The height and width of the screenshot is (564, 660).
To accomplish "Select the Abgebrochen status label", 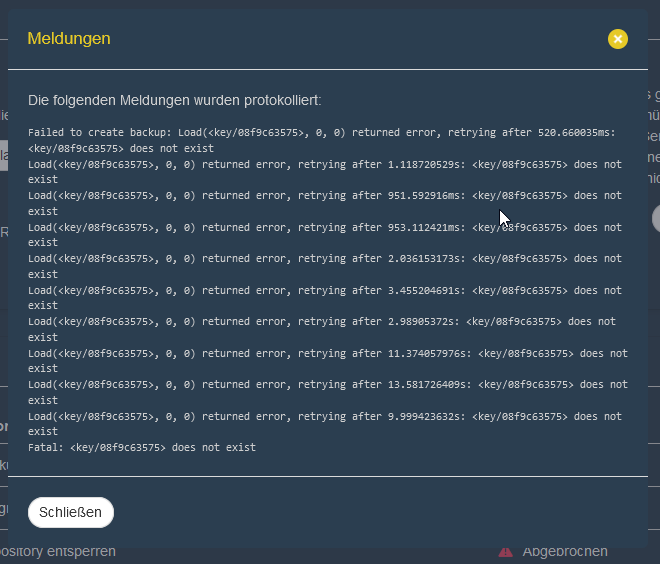I will tap(564, 552).
